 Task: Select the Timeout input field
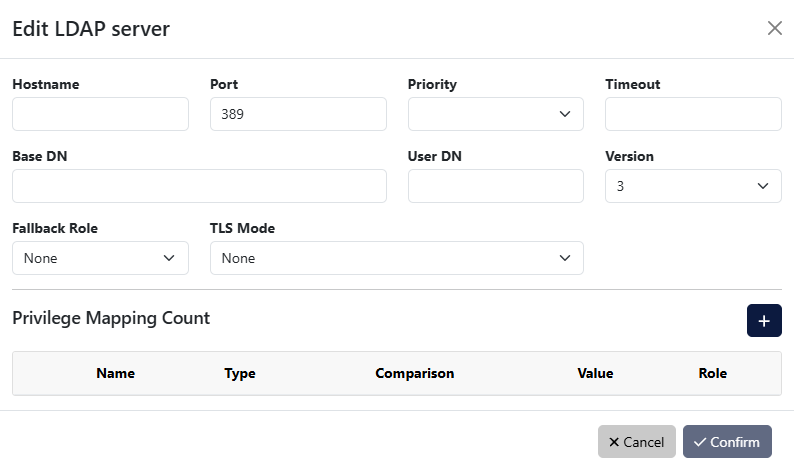693,114
